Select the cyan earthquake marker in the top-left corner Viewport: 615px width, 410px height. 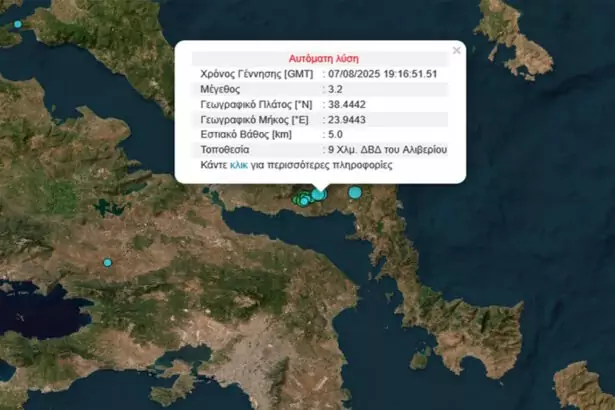pos(17,24)
